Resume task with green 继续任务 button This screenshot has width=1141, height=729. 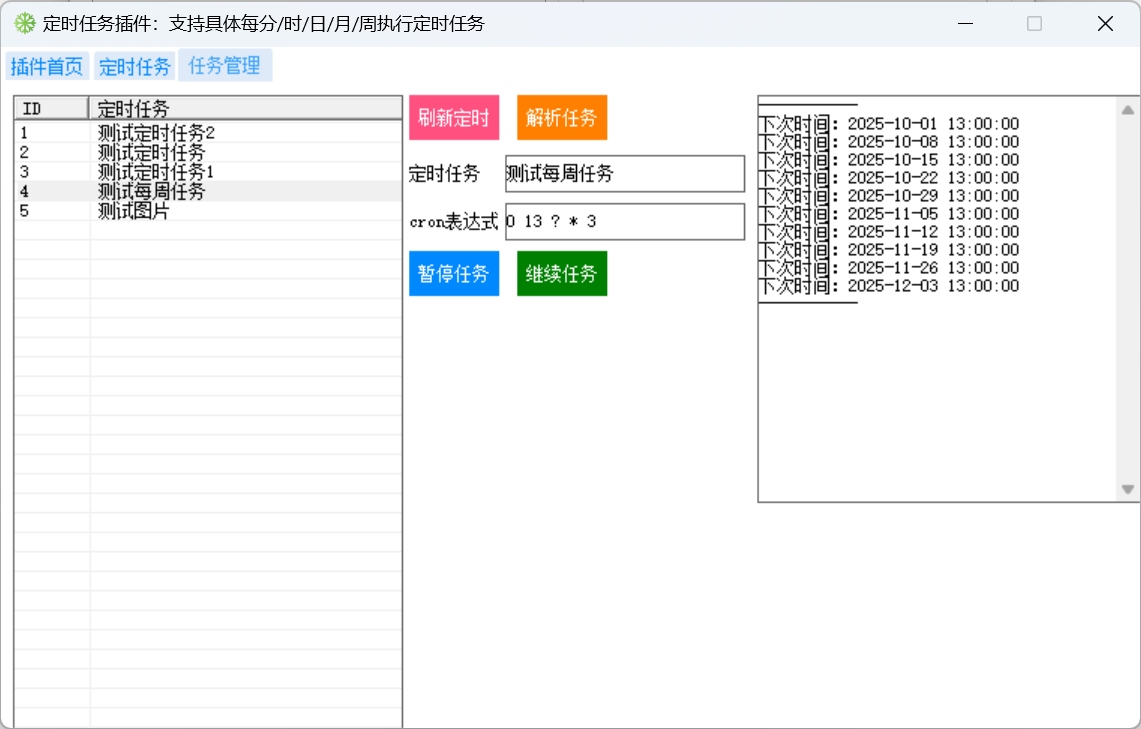561,274
